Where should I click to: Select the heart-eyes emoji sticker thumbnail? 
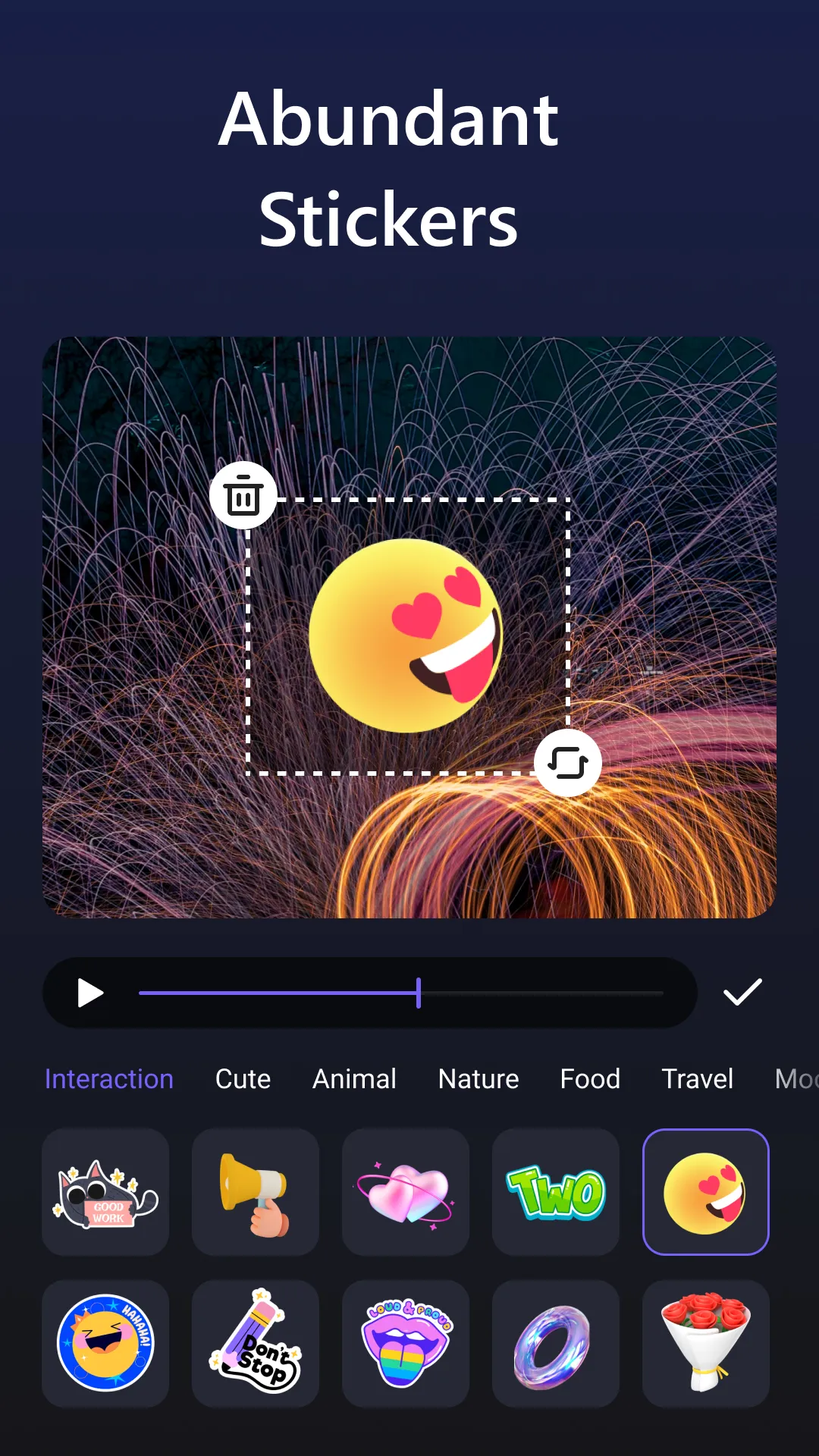(x=706, y=1192)
